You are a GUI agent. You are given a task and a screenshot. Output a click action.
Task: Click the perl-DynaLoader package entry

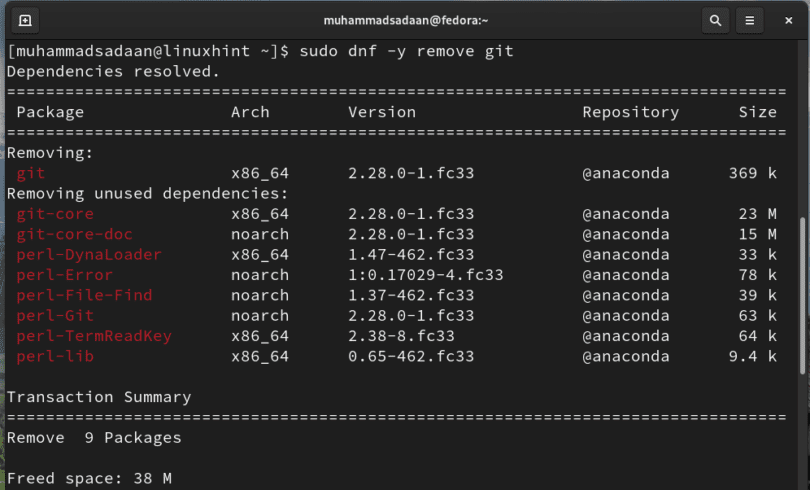(89, 255)
